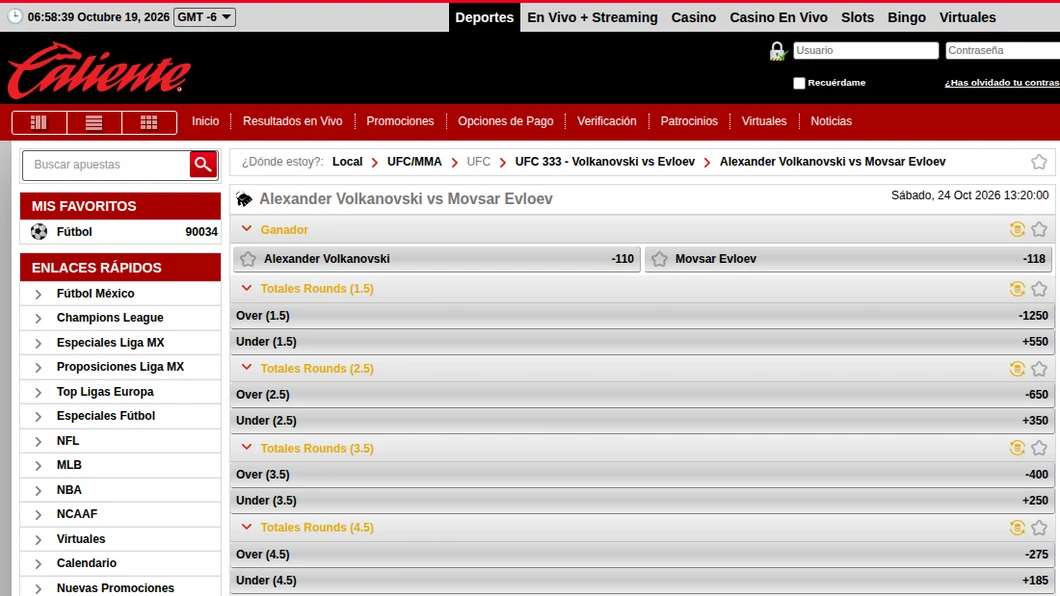Viewport: 1060px width, 596px height.
Task: Bet on Under (3.5) at +250
Action: pyautogui.click(x=642, y=501)
